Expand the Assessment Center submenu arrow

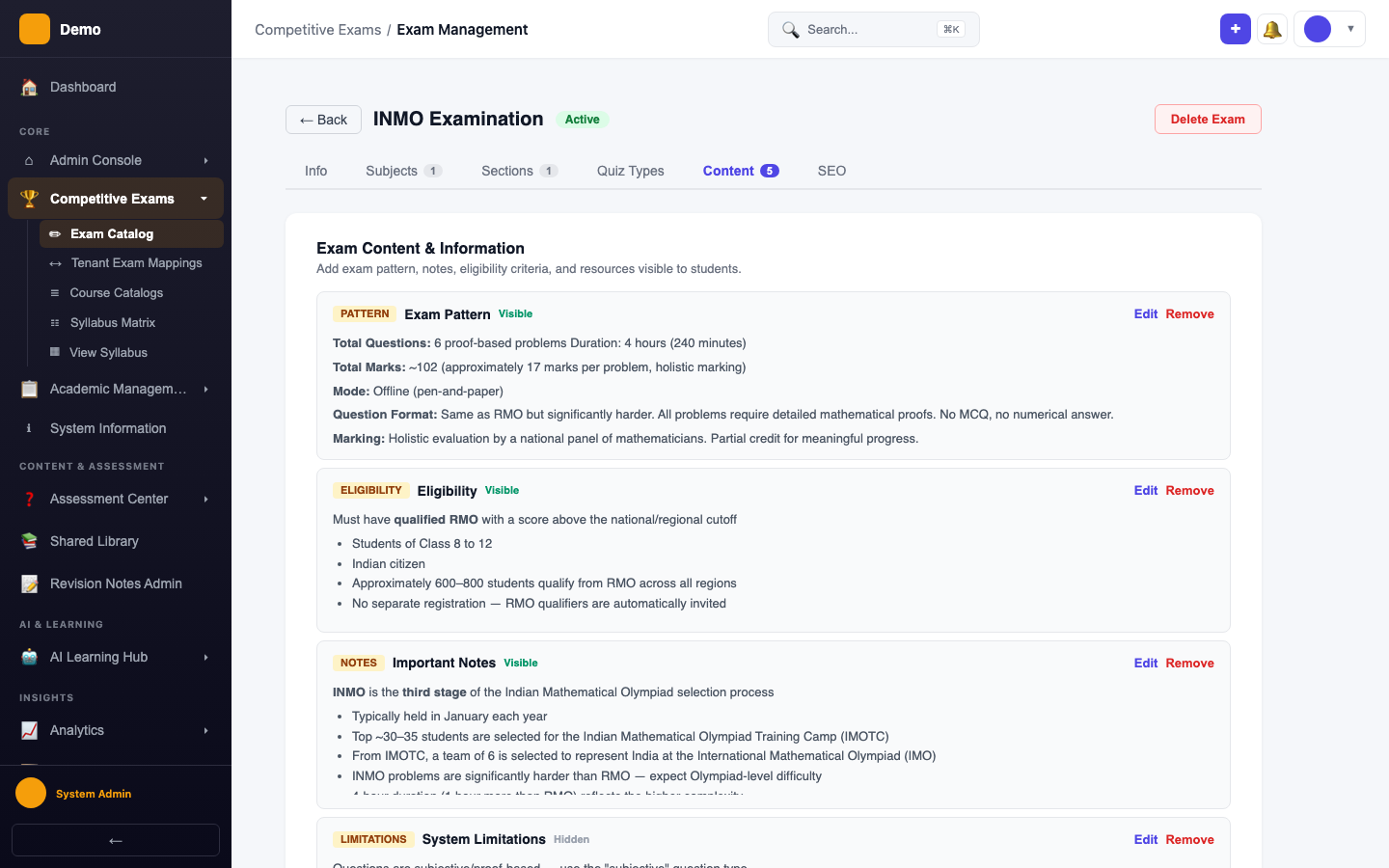tap(205, 499)
